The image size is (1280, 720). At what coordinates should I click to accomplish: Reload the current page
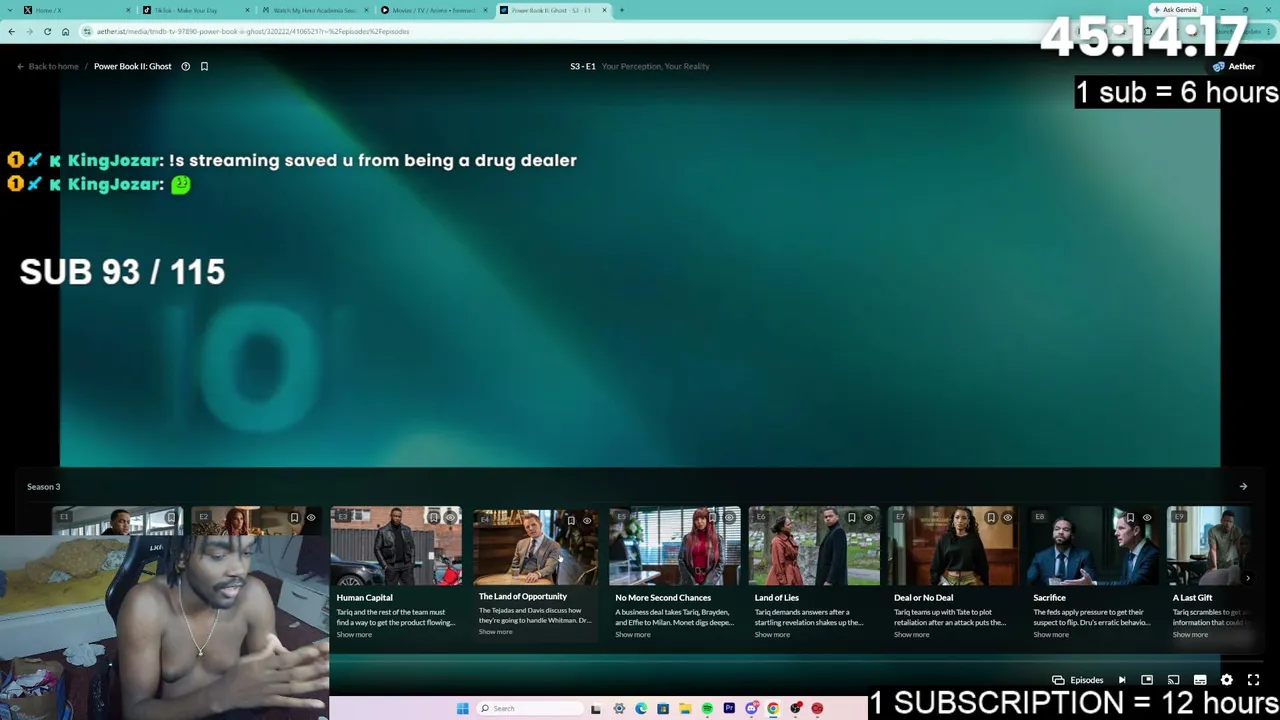(47, 31)
